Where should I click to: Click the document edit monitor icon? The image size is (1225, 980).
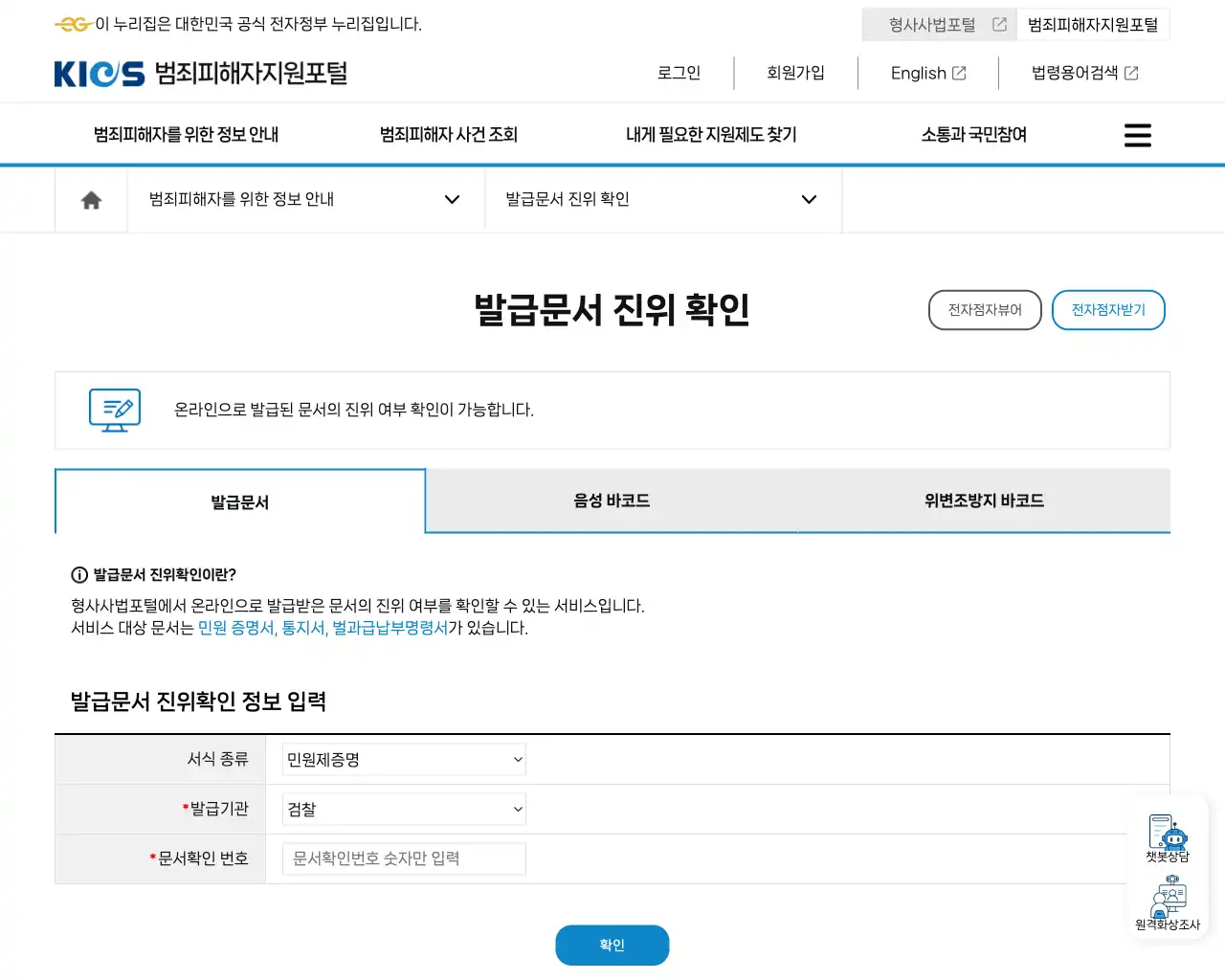tap(115, 410)
